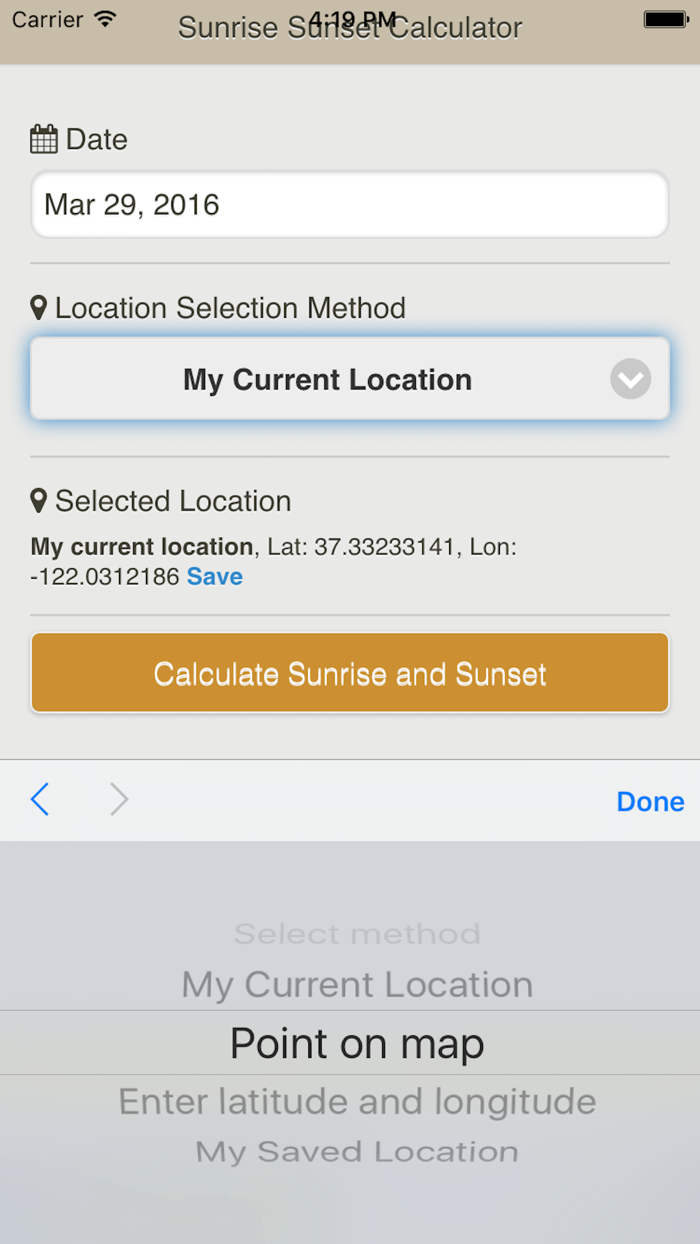Choose My Current Location in the picker wheel
Image resolution: width=700 pixels, height=1244 pixels.
(356, 984)
